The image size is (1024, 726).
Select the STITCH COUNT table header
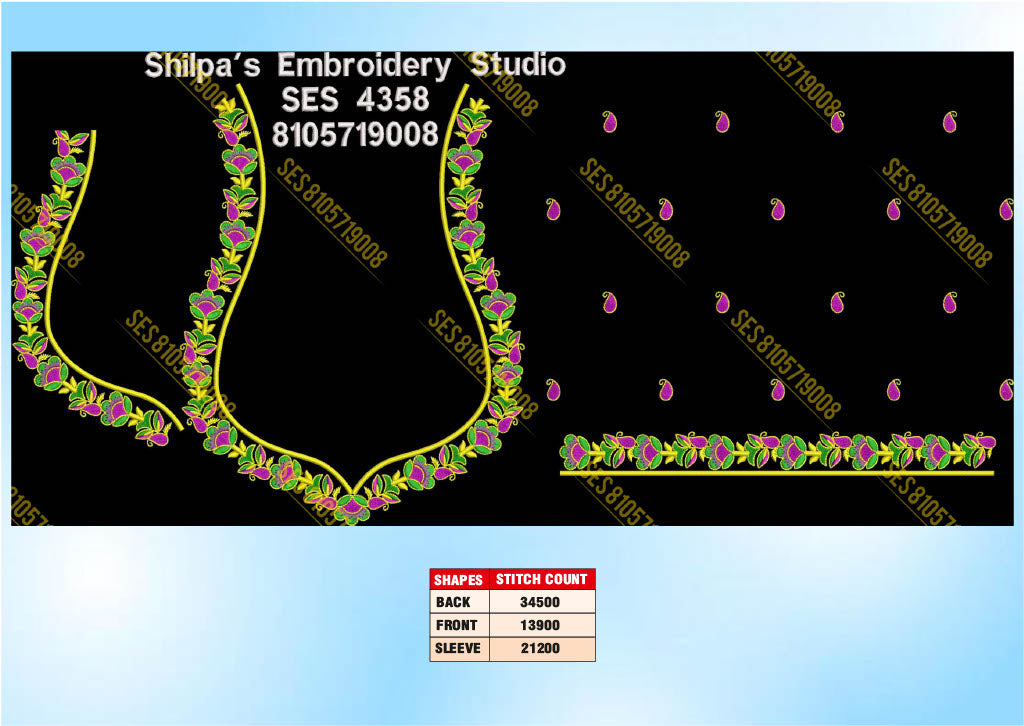[542, 579]
